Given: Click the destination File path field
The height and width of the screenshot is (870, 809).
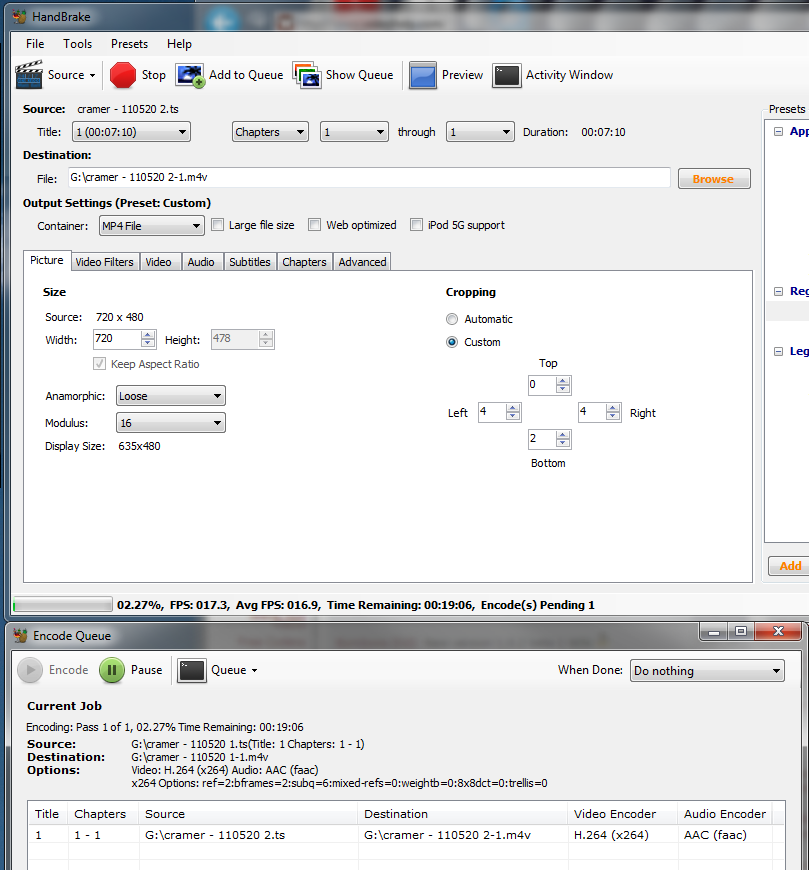Looking at the screenshot, I should tap(369, 178).
